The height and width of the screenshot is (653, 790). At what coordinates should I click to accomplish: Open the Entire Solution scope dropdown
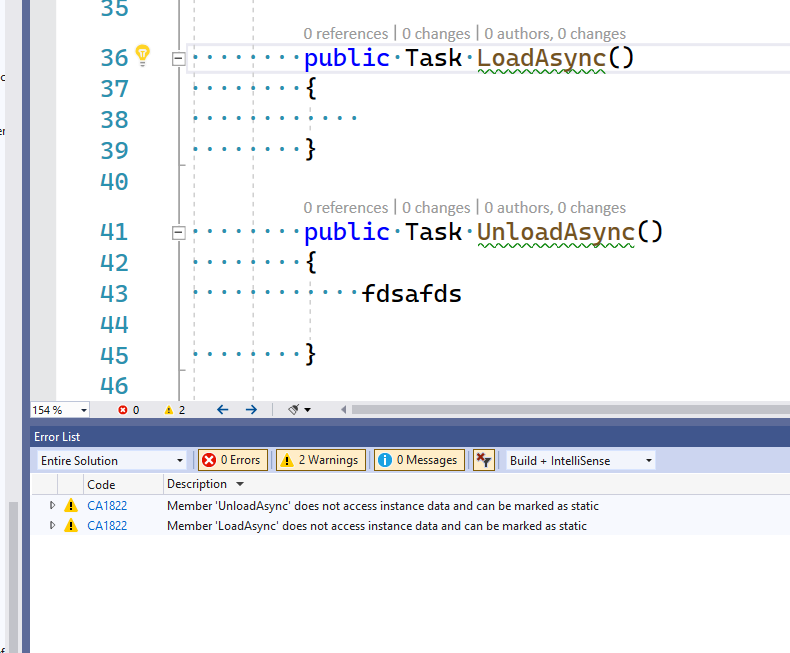point(111,461)
